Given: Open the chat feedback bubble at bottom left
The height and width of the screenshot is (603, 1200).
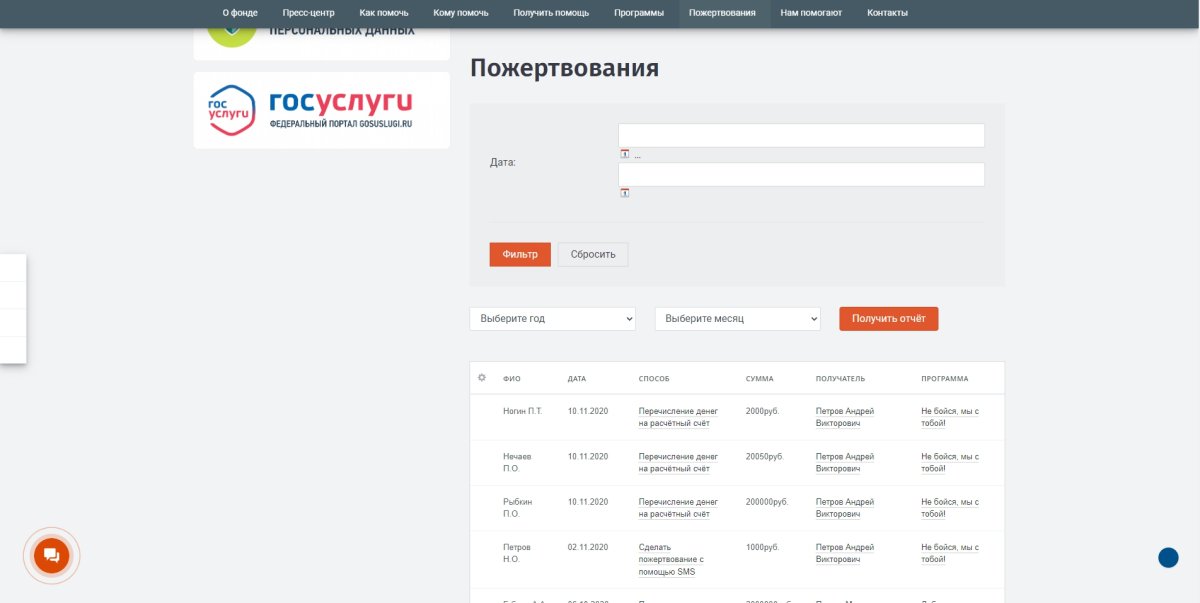Looking at the screenshot, I should (51, 556).
